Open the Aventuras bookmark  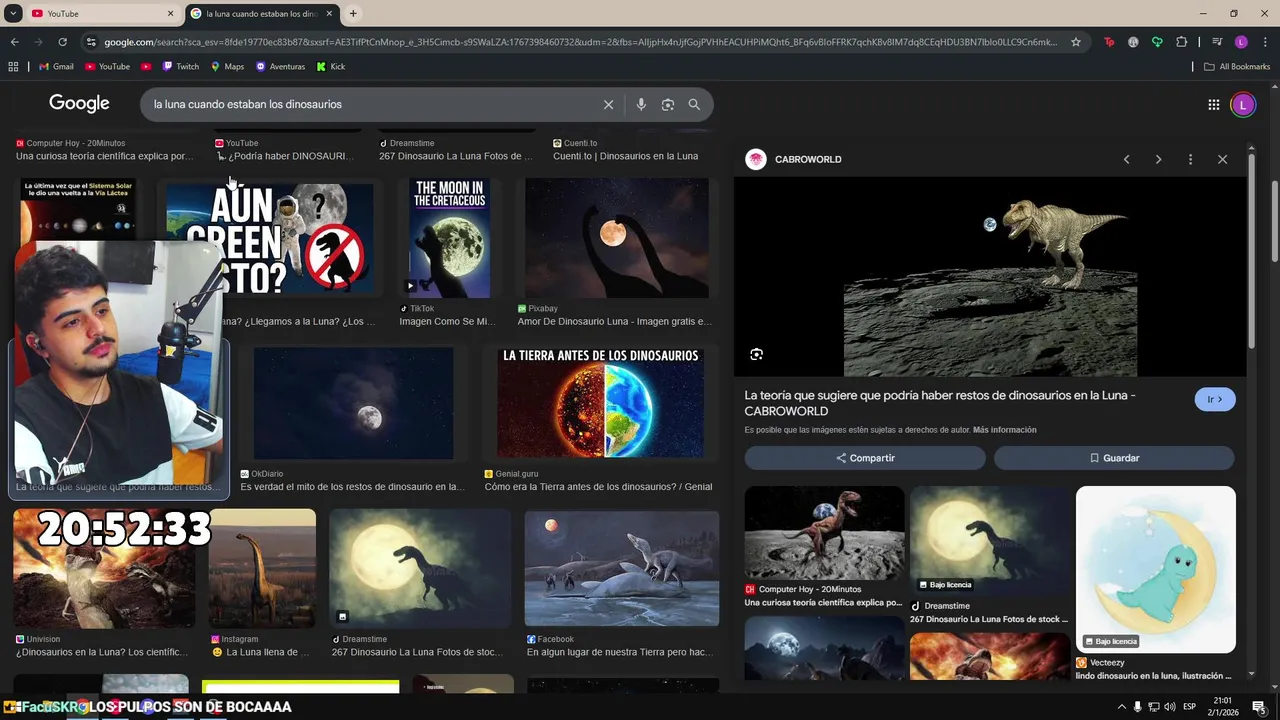coord(280,66)
